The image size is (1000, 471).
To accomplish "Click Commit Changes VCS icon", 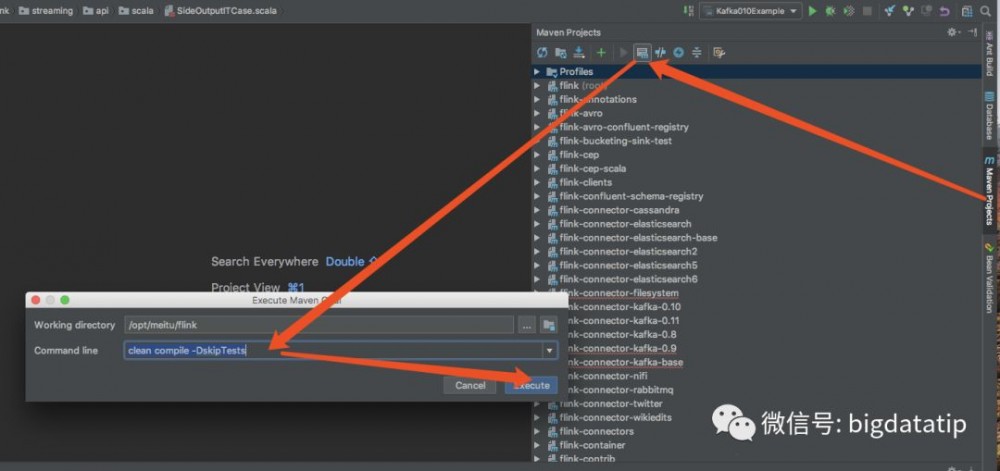I will click(x=908, y=11).
